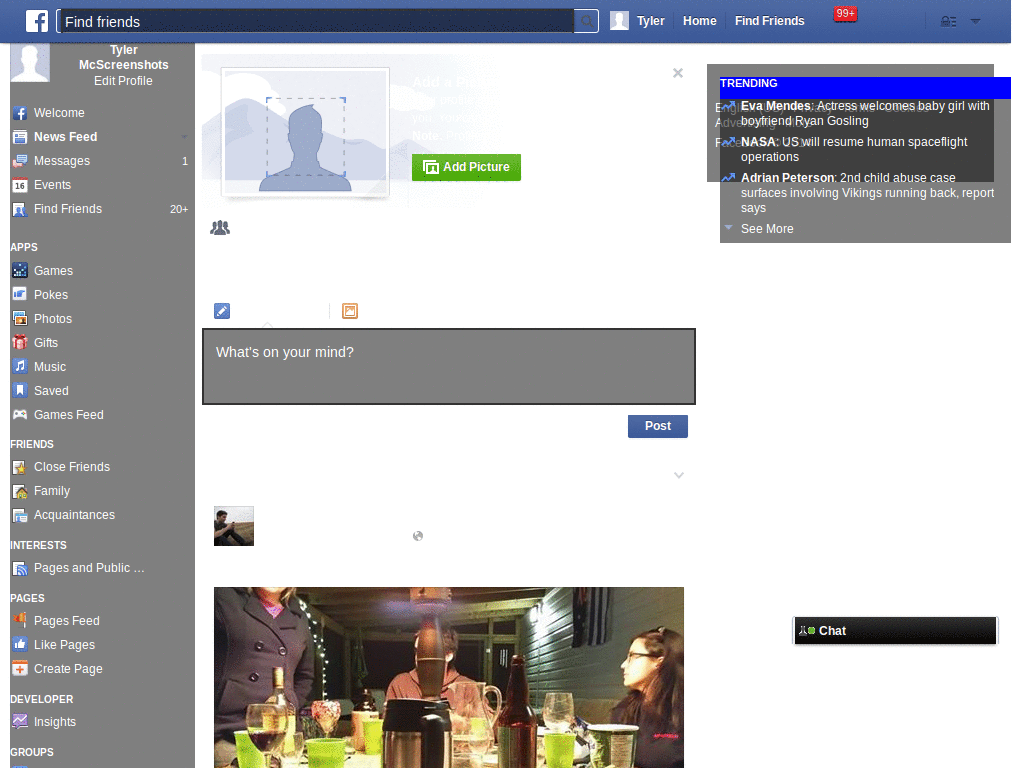Open the dinner party photo
The image size is (1024, 768).
tap(449, 677)
